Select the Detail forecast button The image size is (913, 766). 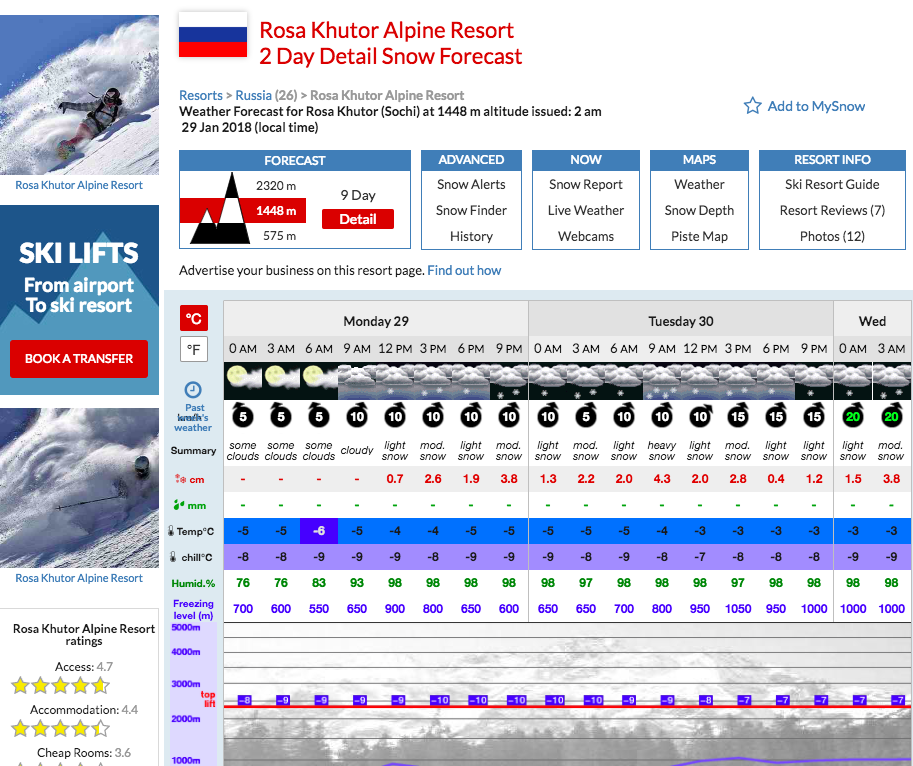[358, 219]
